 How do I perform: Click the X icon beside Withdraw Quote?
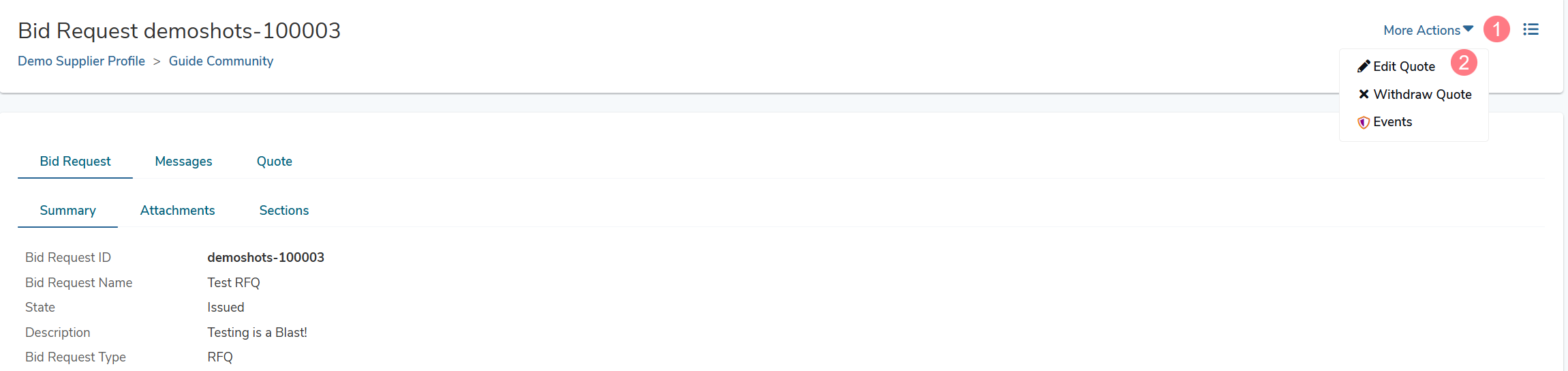click(1364, 94)
